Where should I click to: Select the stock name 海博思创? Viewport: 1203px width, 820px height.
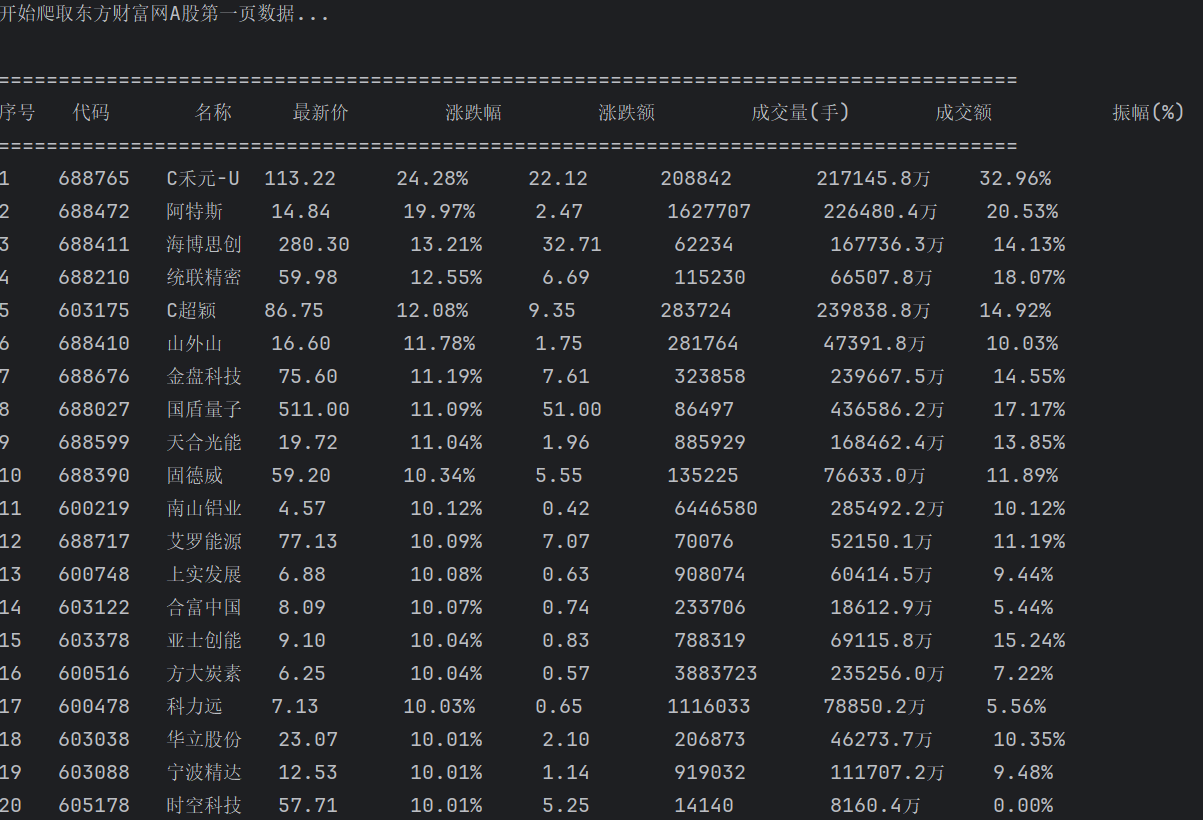[204, 245]
